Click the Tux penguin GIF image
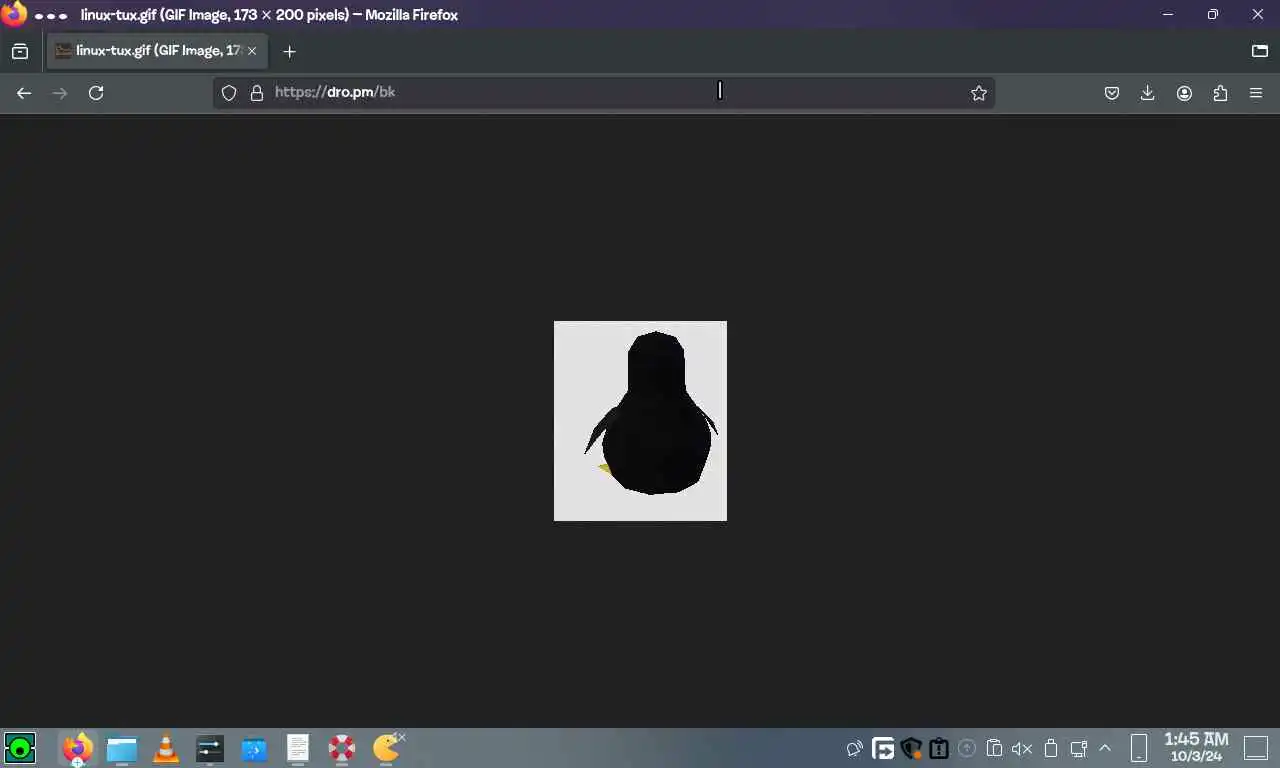This screenshot has width=1280, height=768. pos(640,421)
